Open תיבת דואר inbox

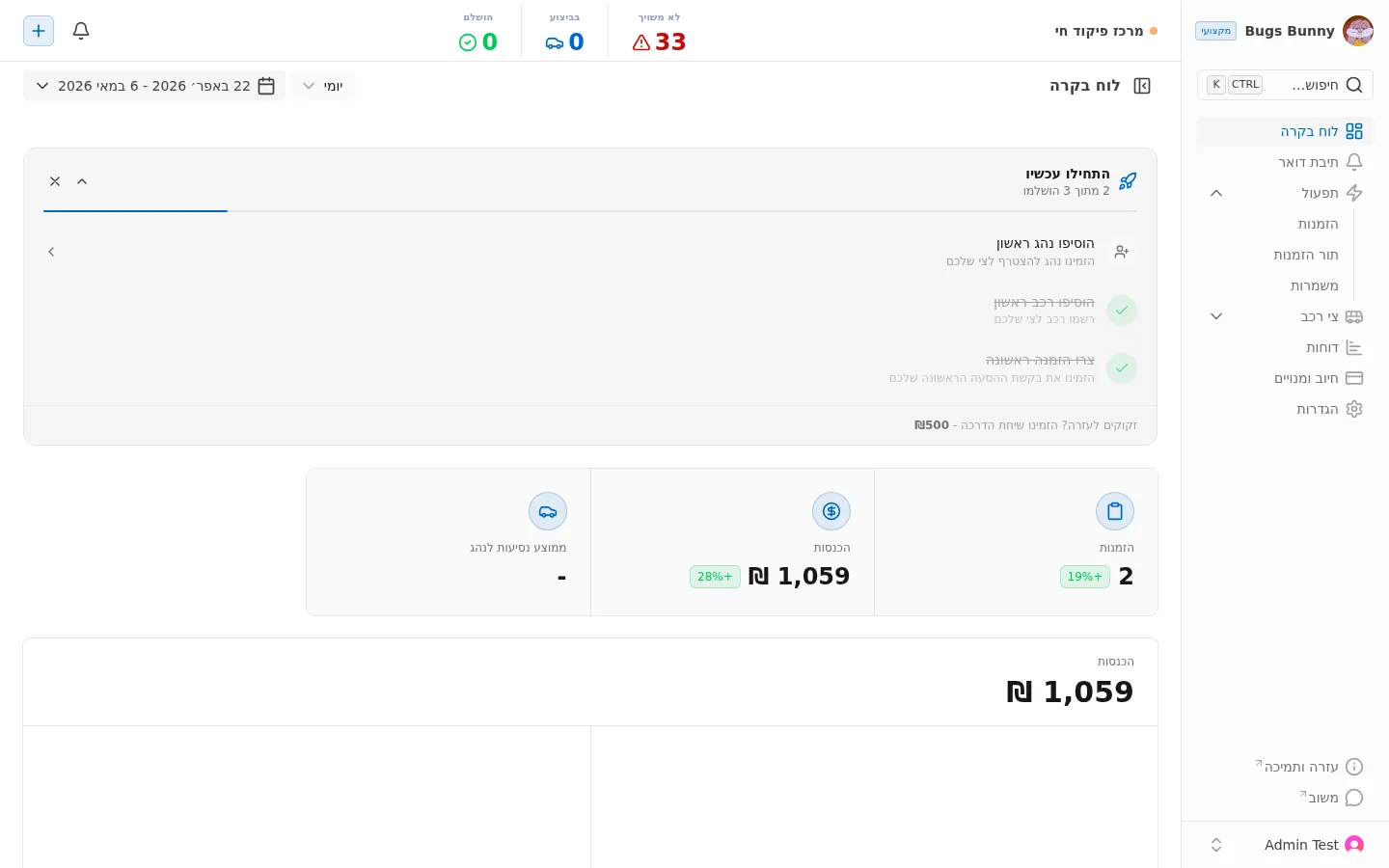(x=1285, y=162)
